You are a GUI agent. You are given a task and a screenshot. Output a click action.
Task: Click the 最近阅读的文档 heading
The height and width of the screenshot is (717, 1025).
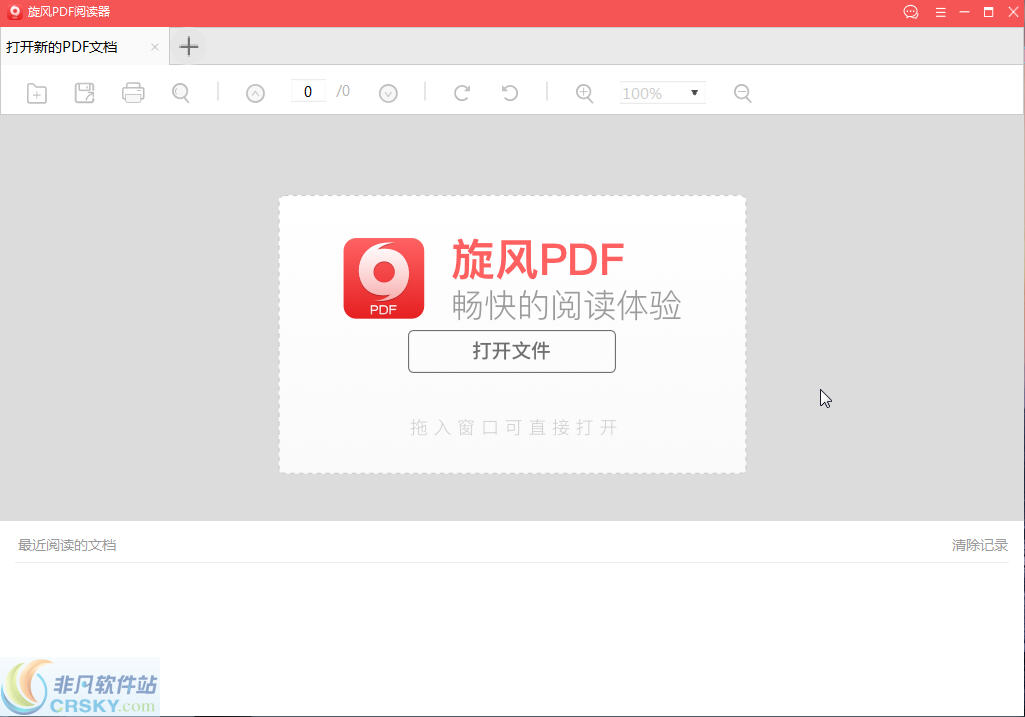(x=67, y=545)
